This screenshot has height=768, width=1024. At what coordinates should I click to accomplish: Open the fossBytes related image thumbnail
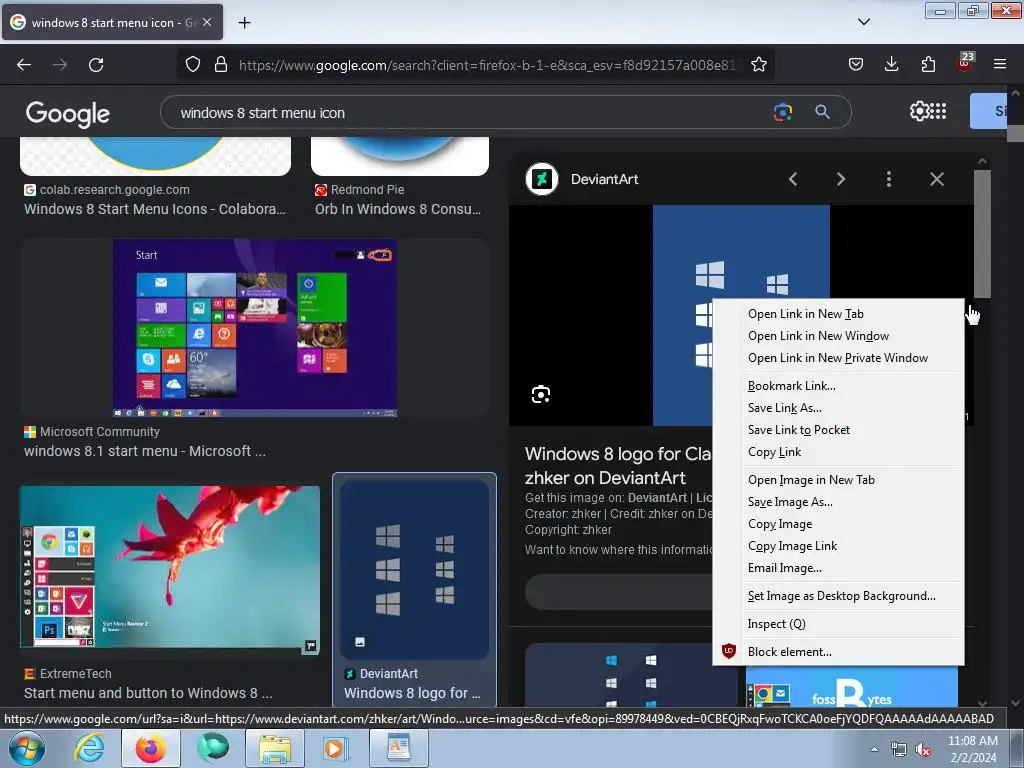[x=852, y=687]
